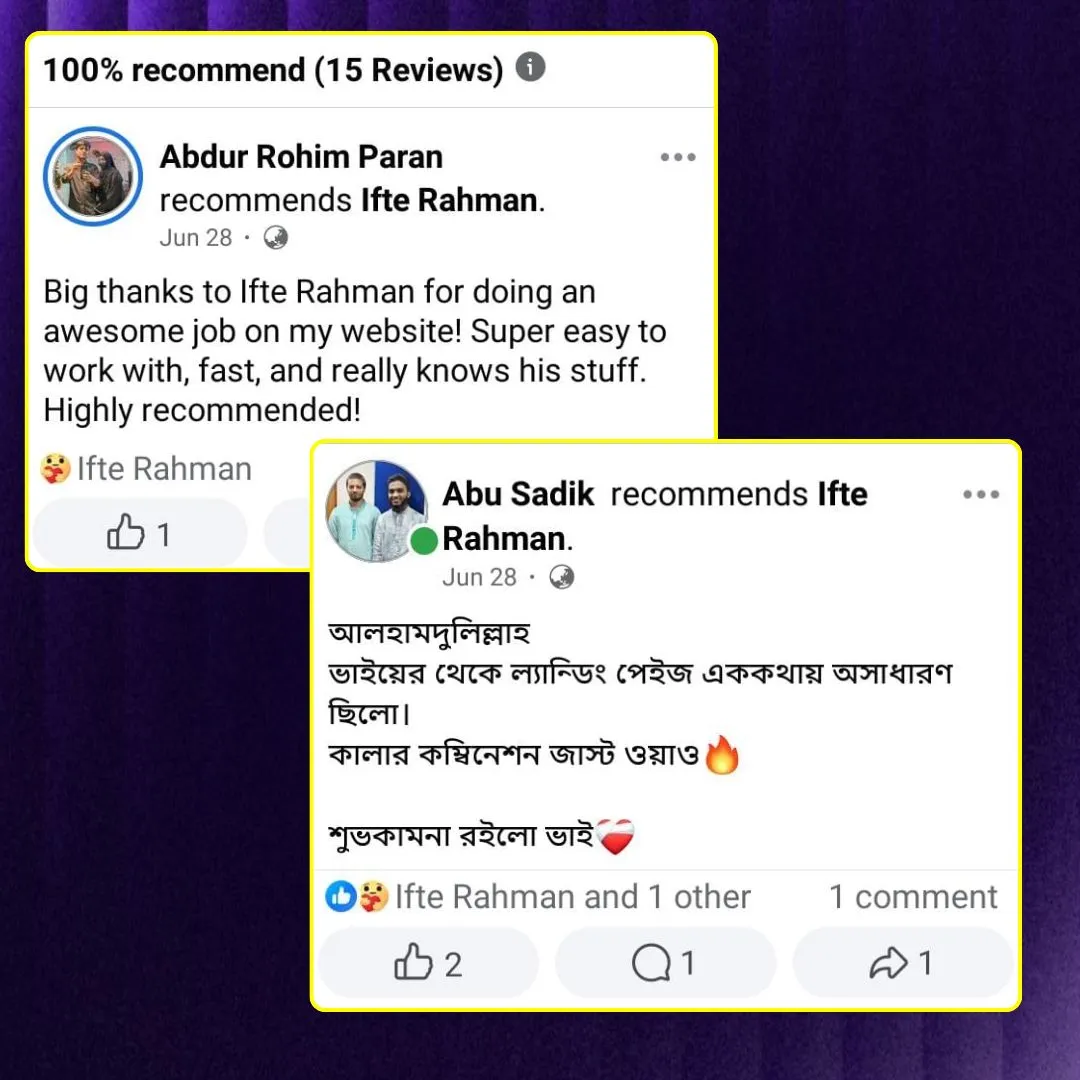
Task: Open three-dot menu on Abu Sadik's review
Action: [981, 494]
